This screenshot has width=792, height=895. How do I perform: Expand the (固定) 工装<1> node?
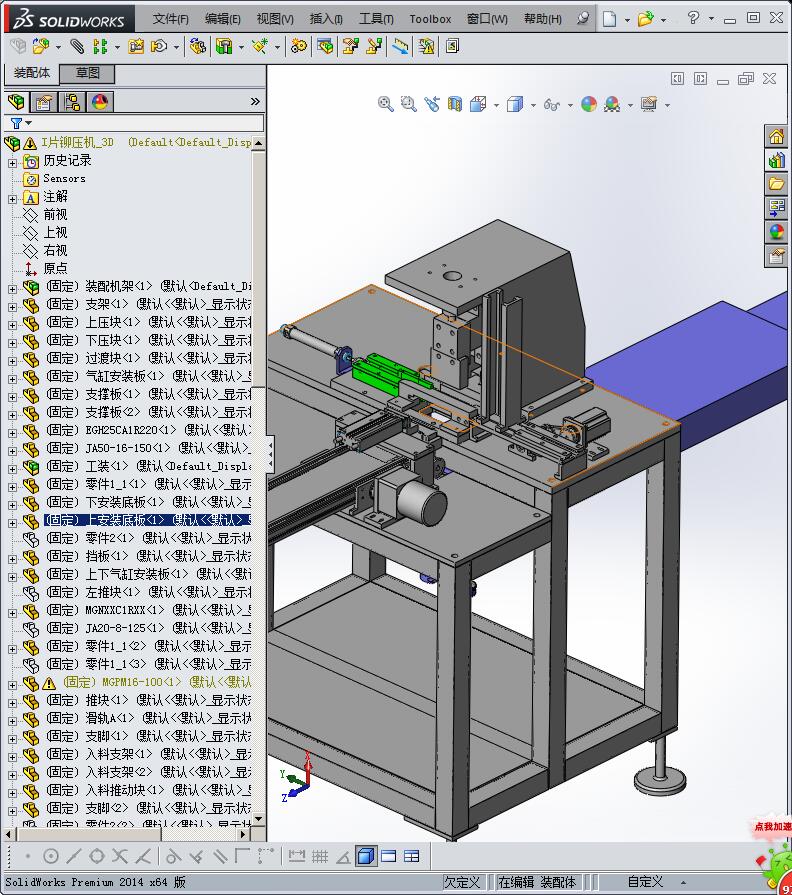(x=13, y=469)
